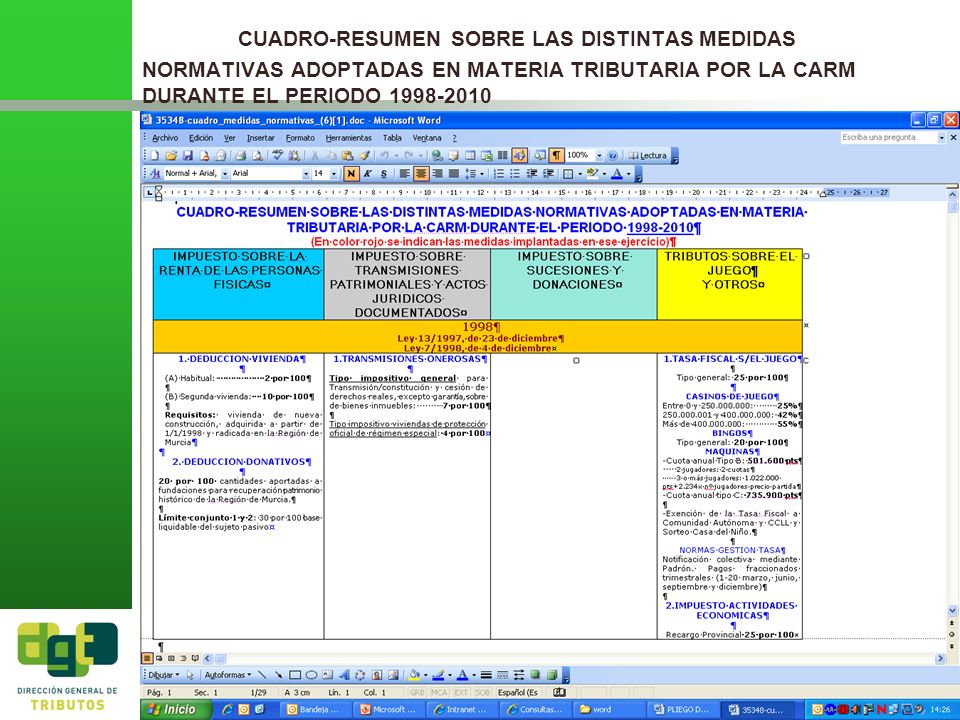Click the Open folder icon
This screenshot has width=960, height=720.
coord(171,156)
